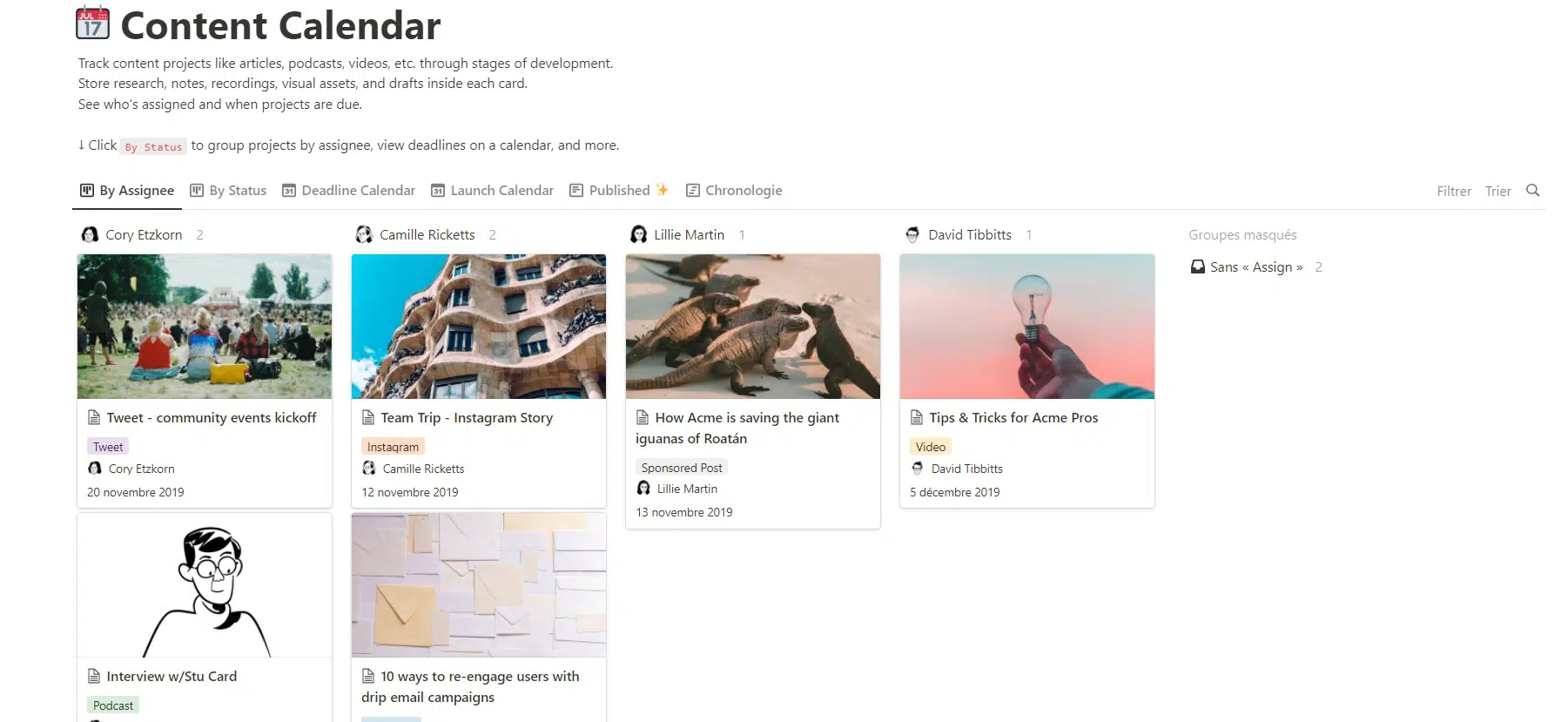The height and width of the screenshot is (722, 1568).
Task: Click Cory Etzkorn's avatar in group header
Action: point(90,235)
